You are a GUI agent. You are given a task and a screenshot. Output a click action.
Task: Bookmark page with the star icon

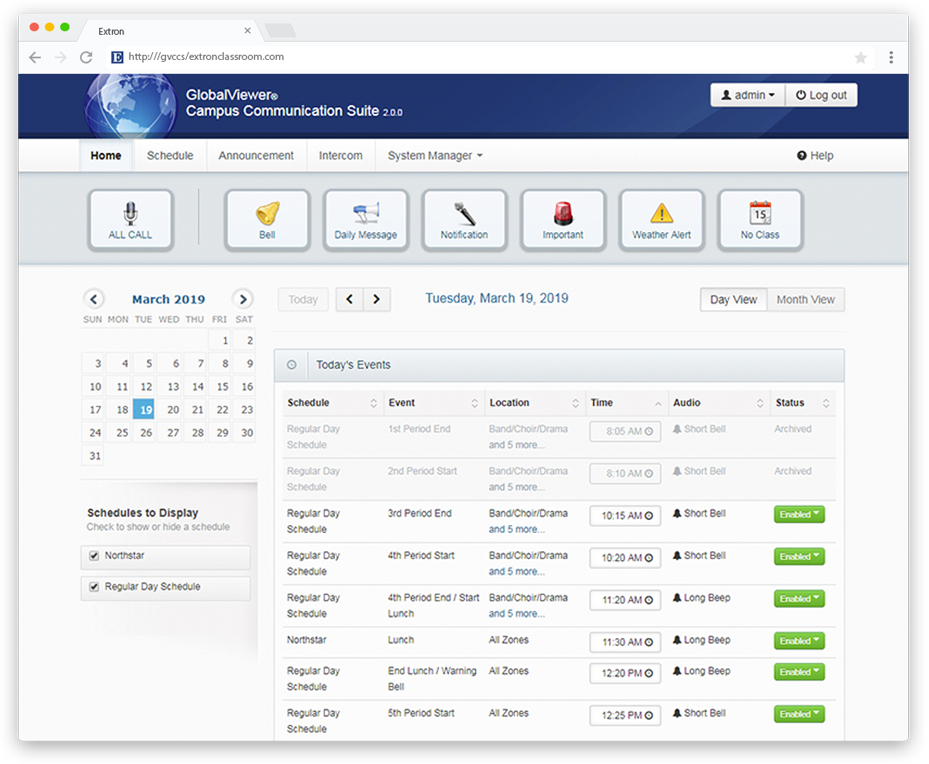coord(860,57)
